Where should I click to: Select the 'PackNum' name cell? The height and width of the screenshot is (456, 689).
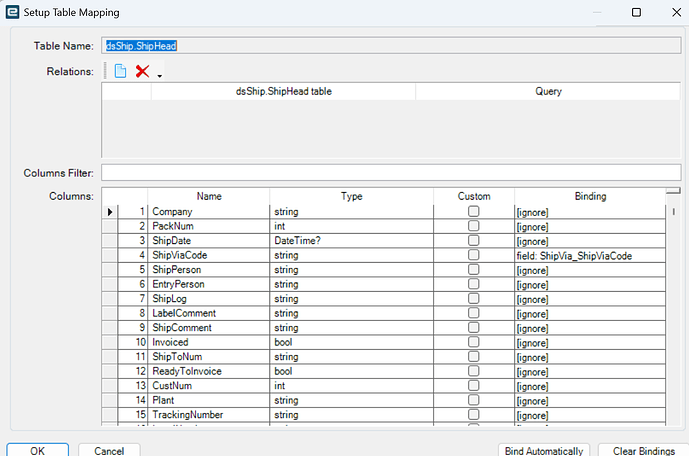(209, 226)
